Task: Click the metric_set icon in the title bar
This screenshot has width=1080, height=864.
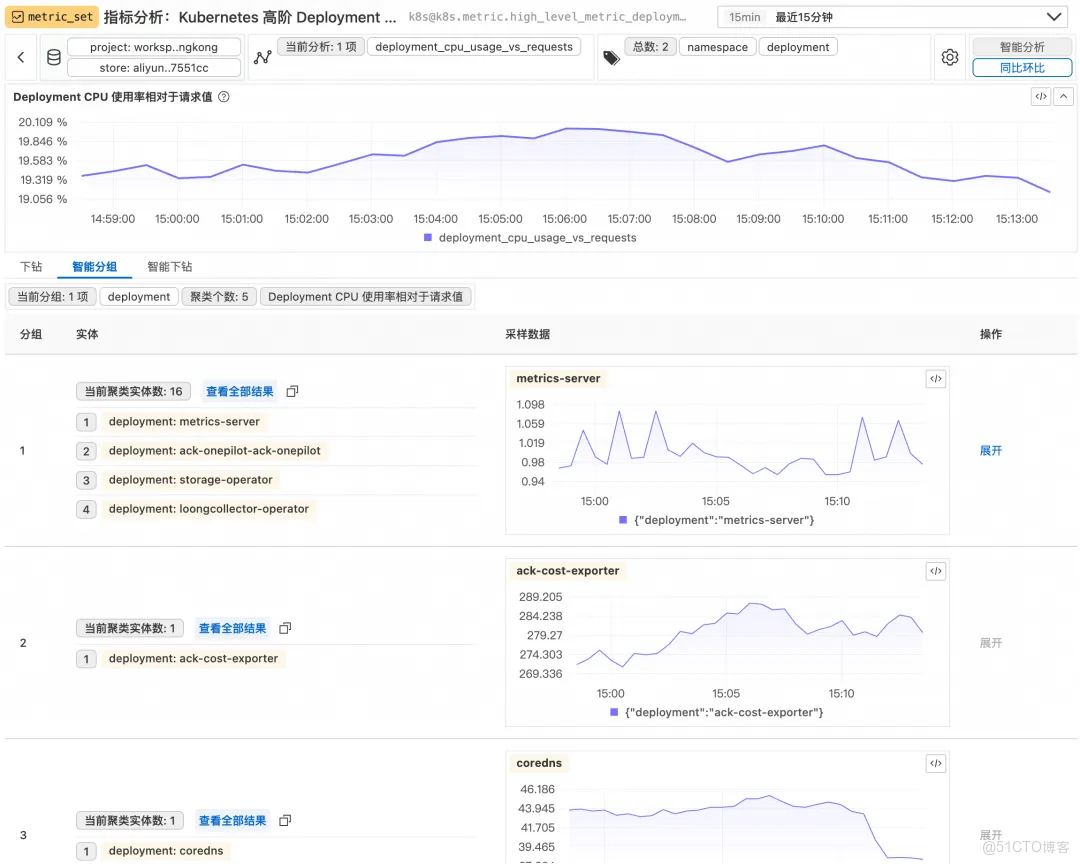Action: (x=18, y=16)
